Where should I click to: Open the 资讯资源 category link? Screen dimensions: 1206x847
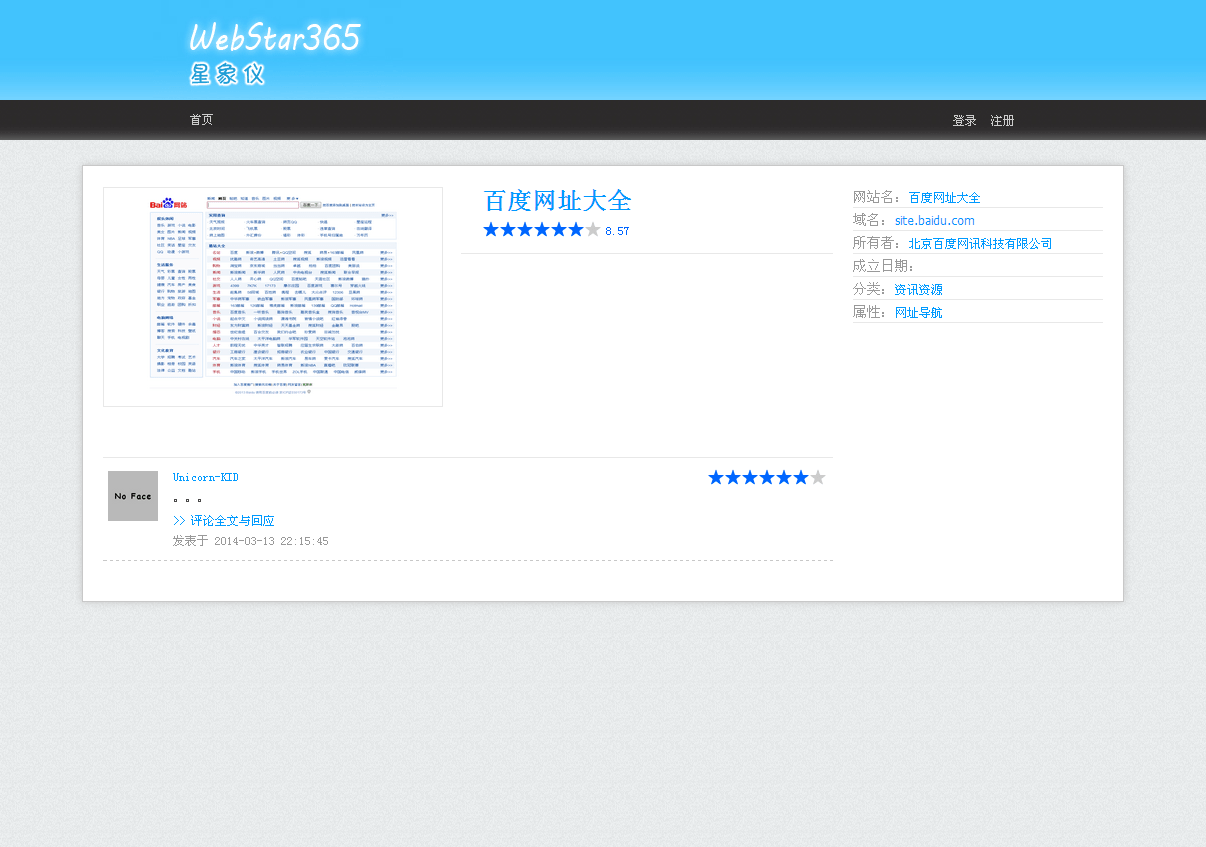click(918, 290)
